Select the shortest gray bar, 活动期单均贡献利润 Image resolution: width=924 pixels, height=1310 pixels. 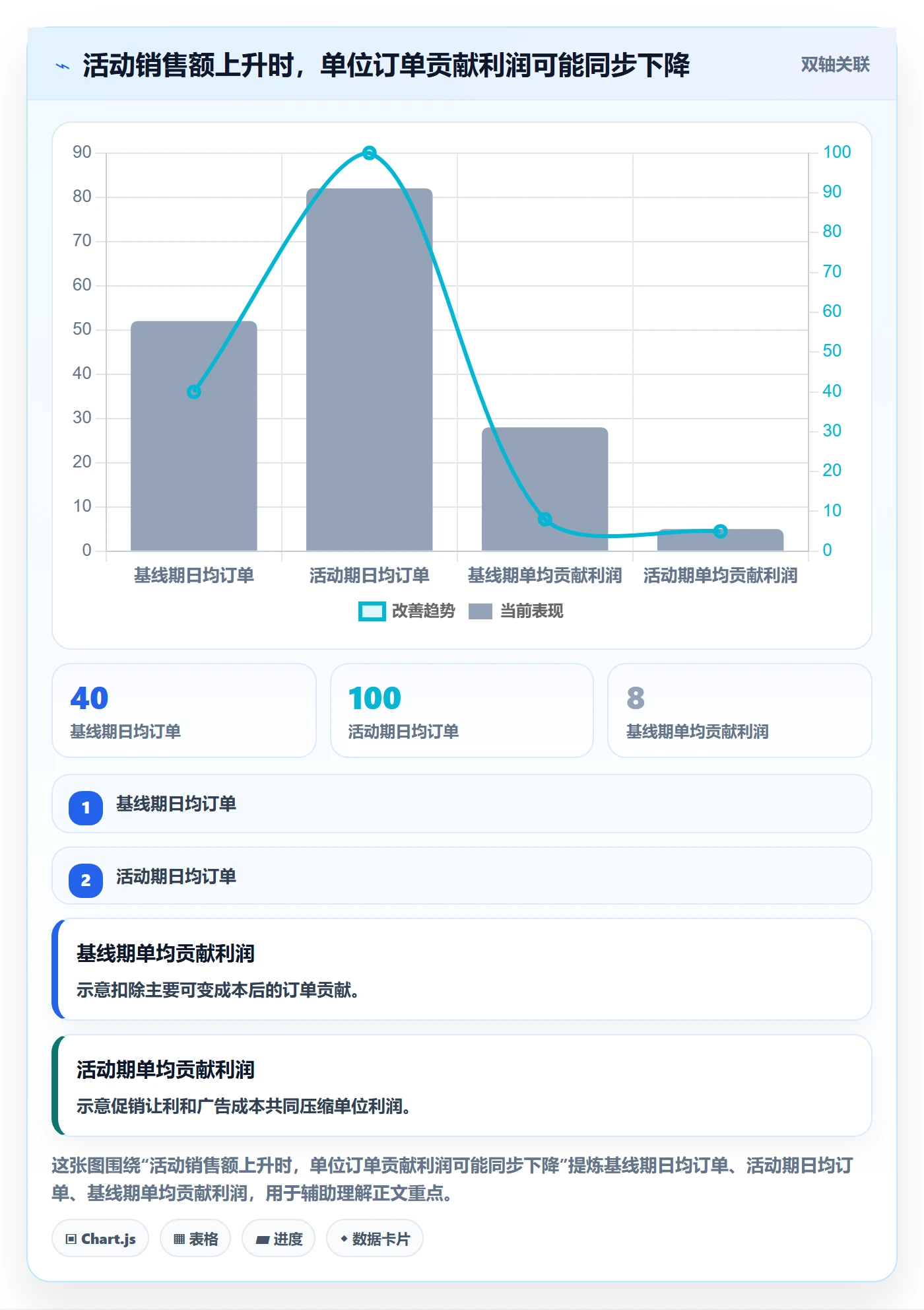tap(721, 540)
